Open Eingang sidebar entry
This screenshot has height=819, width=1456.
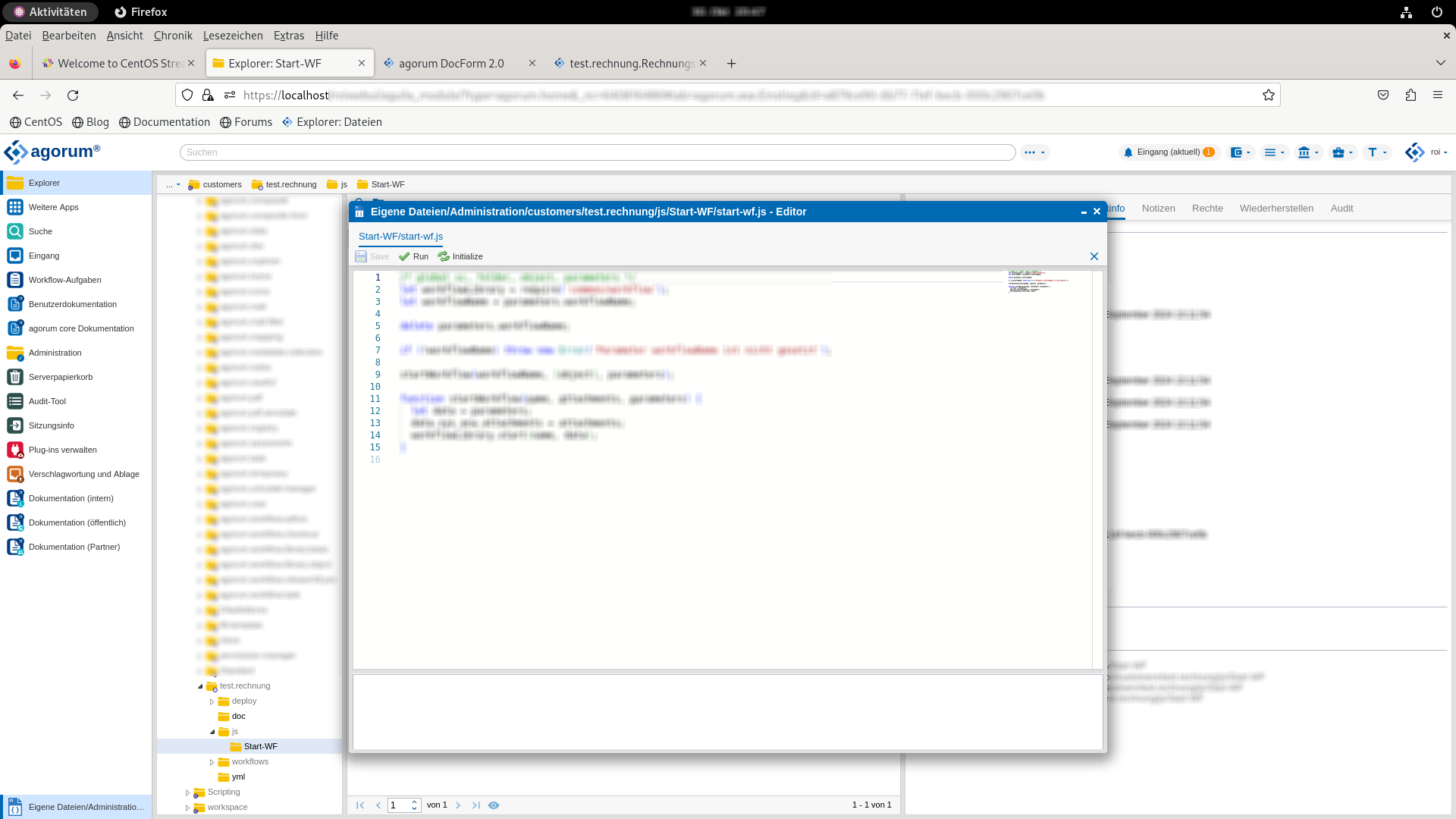[76, 256]
